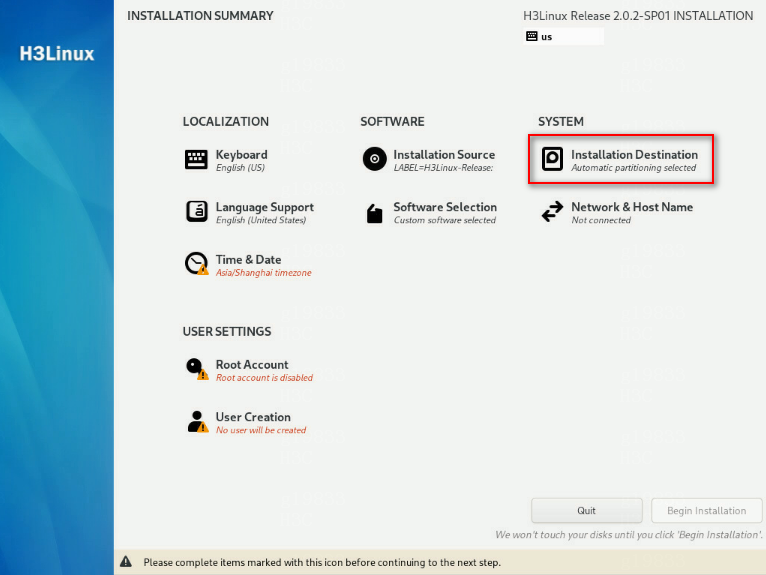Open the Time & Date clock icon
This screenshot has height=575, width=766.
coord(196,264)
